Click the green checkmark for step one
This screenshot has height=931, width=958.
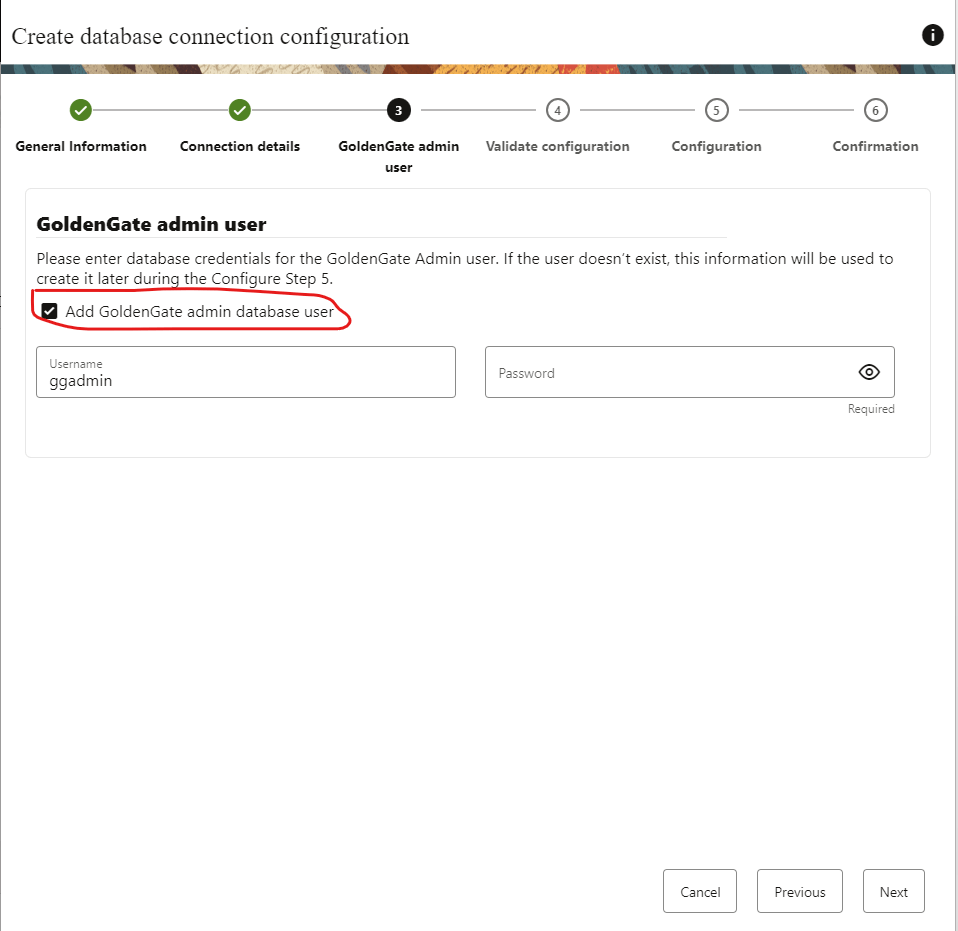81,110
